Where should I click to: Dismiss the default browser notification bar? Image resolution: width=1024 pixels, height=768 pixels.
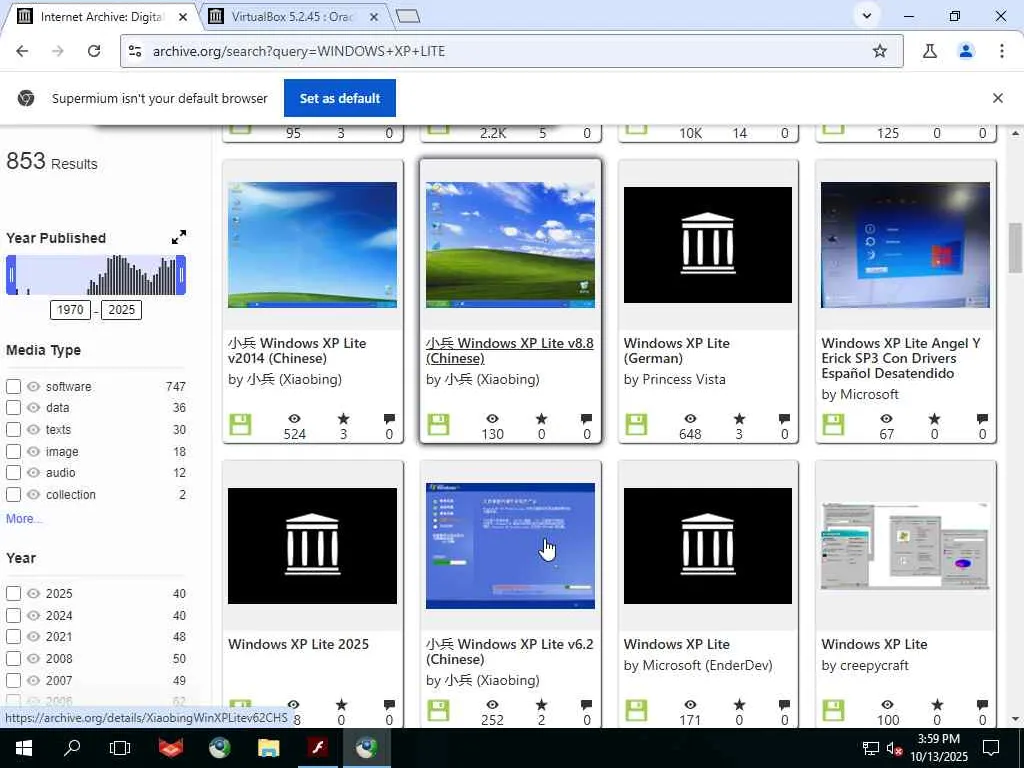tap(997, 98)
